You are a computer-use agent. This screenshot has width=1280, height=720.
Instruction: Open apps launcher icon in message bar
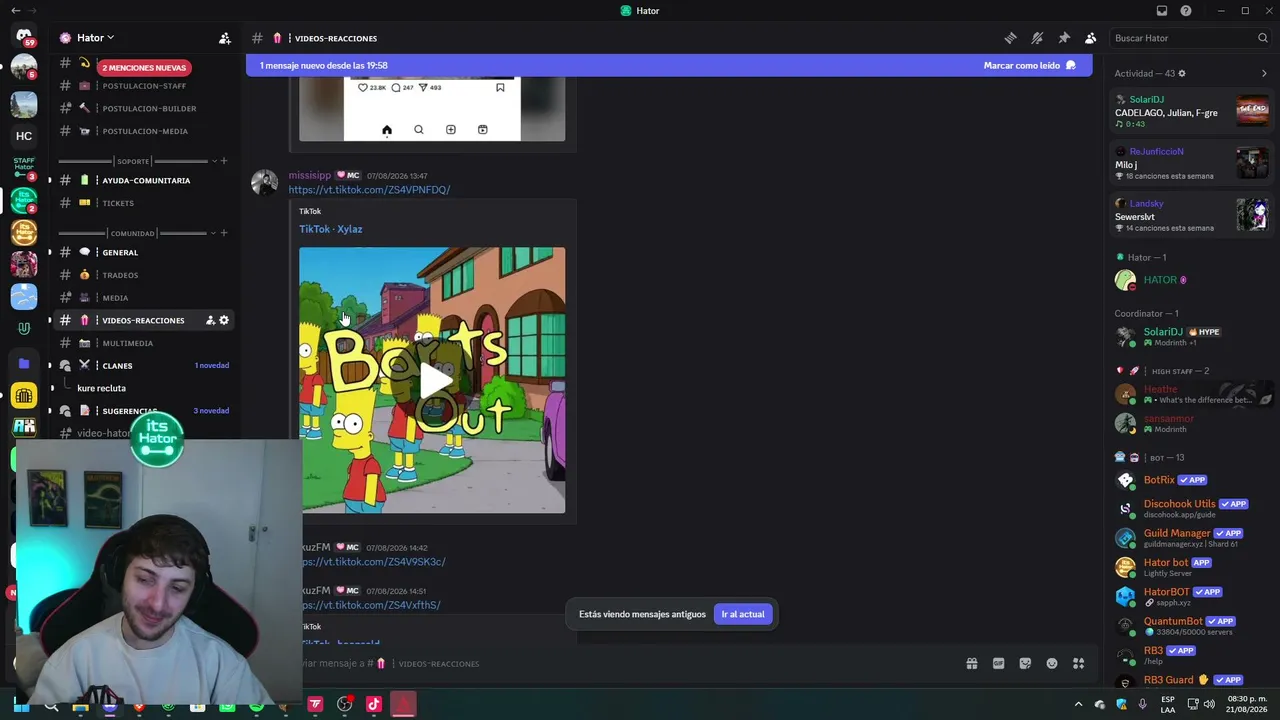coord(1078,663)
